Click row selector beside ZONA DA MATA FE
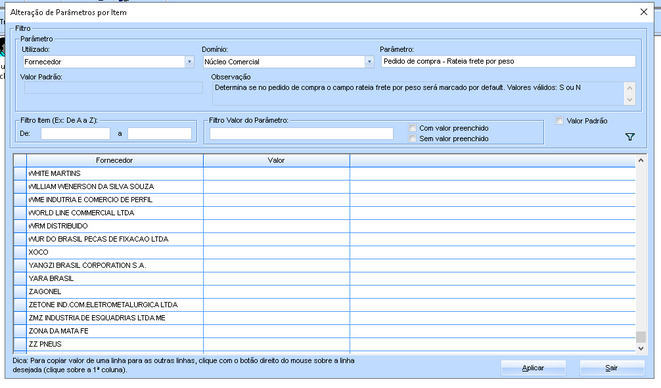The height and width of the screenshot is (388, 661). pos(20,331)
